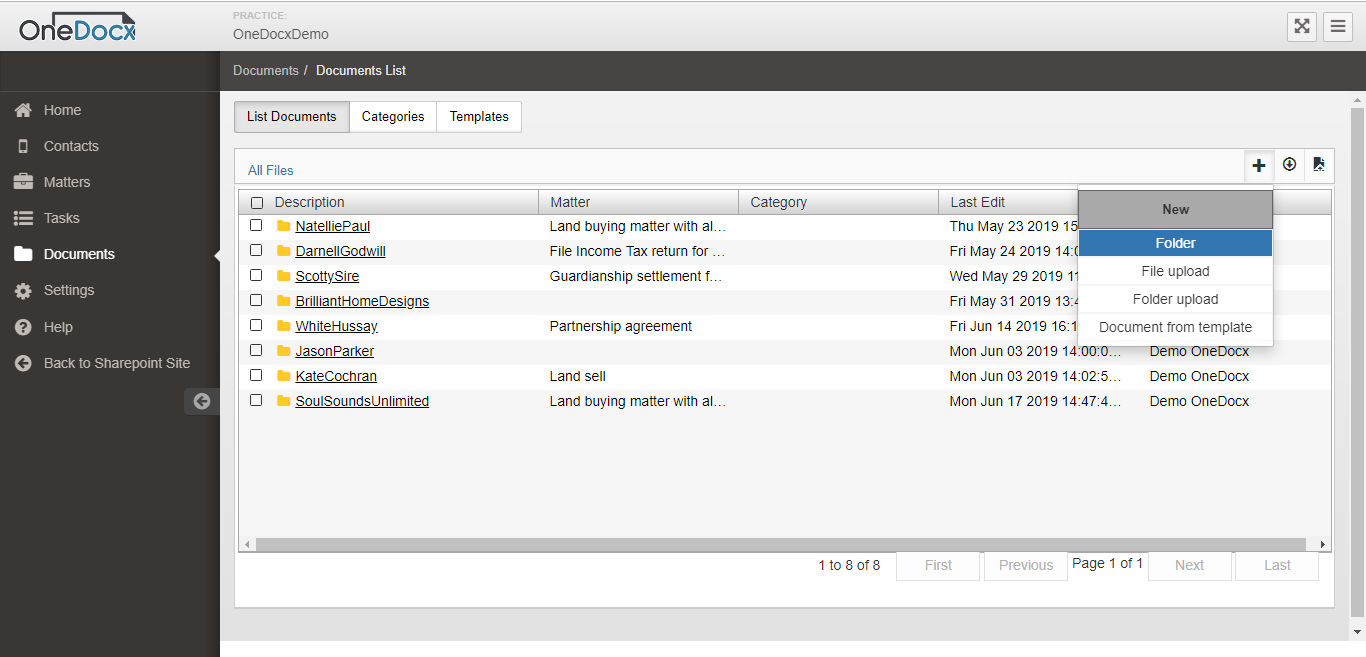This screenshot has height=657, width=1366.
Task: Select the List Documents tab
Action: 292,117
